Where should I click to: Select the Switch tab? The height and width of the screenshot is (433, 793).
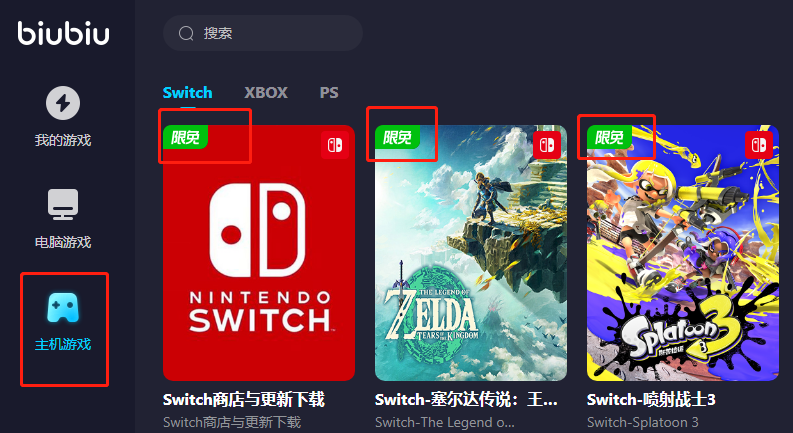(x=187, y=93)
